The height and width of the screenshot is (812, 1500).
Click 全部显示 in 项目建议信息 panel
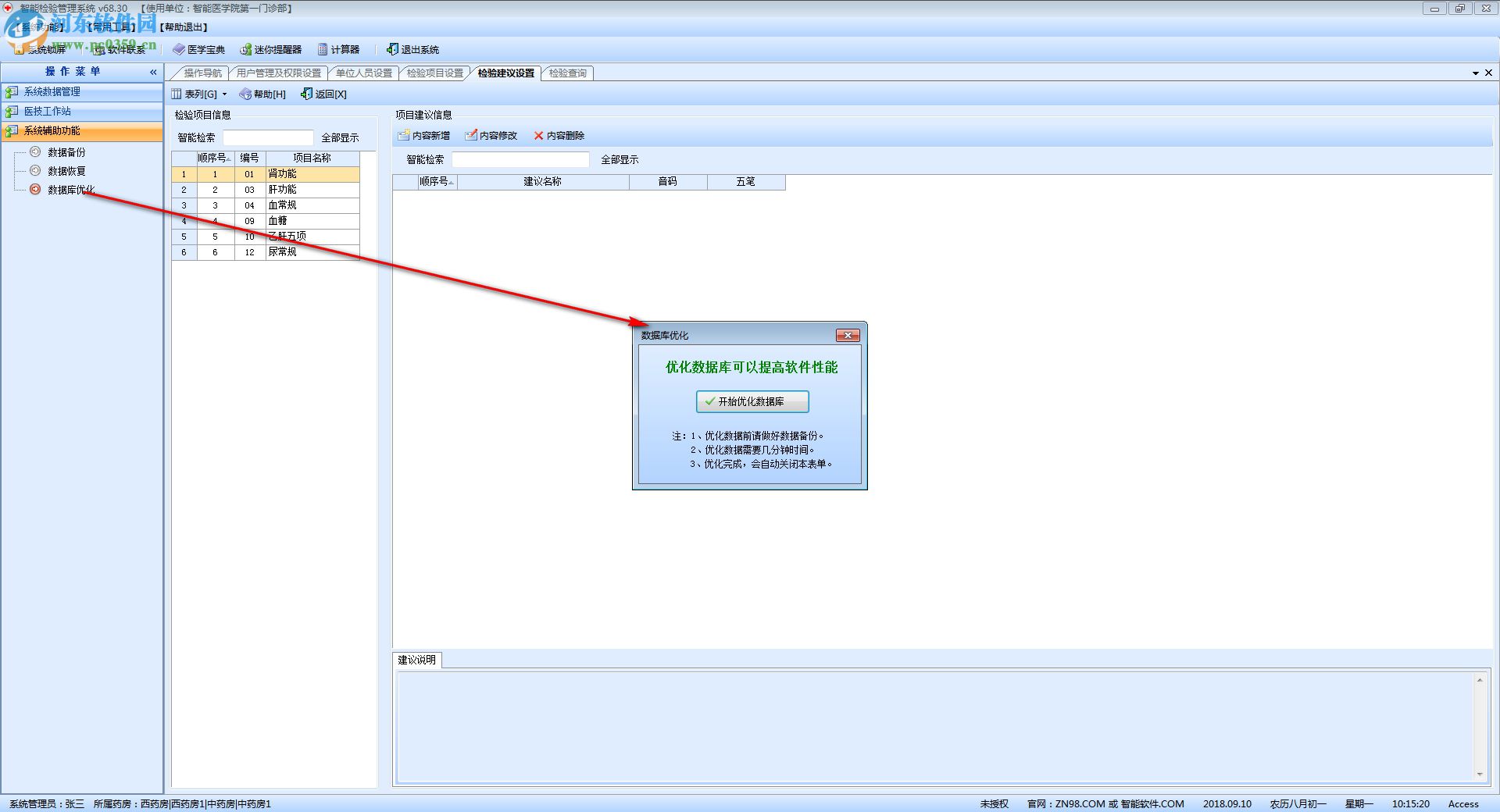point(620,160)
